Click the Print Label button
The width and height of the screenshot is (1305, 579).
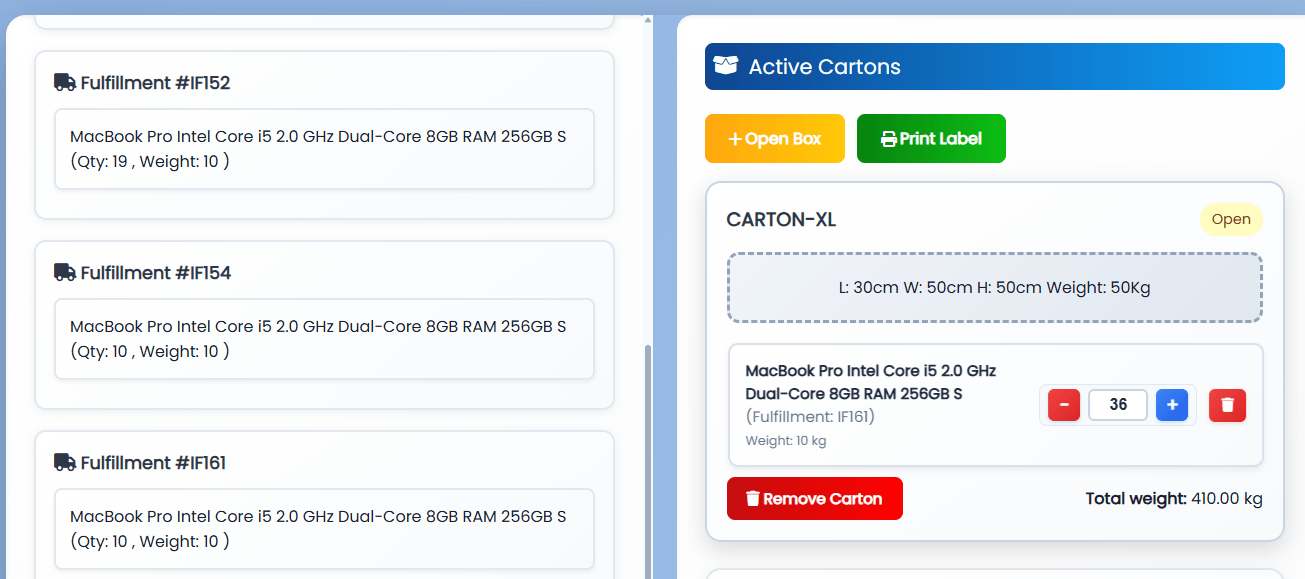coord(931,139)
